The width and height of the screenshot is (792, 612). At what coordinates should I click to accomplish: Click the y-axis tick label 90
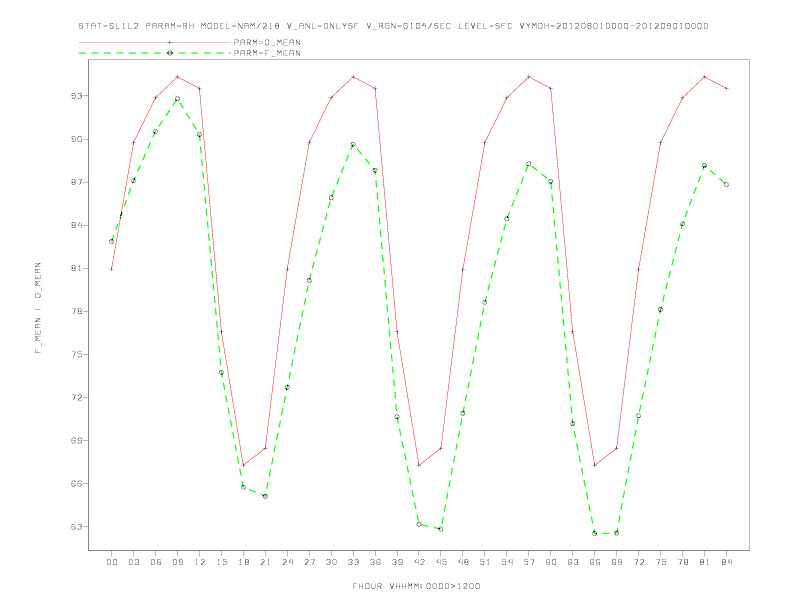pos(77,139)
